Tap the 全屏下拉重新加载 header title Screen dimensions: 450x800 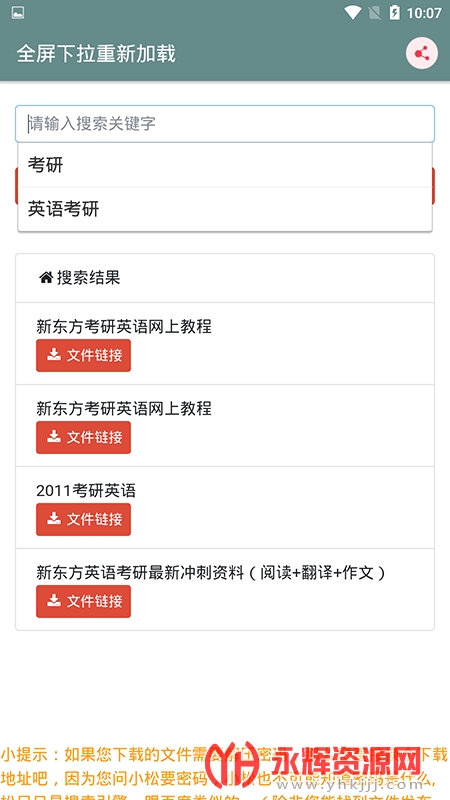pos(96,54)
